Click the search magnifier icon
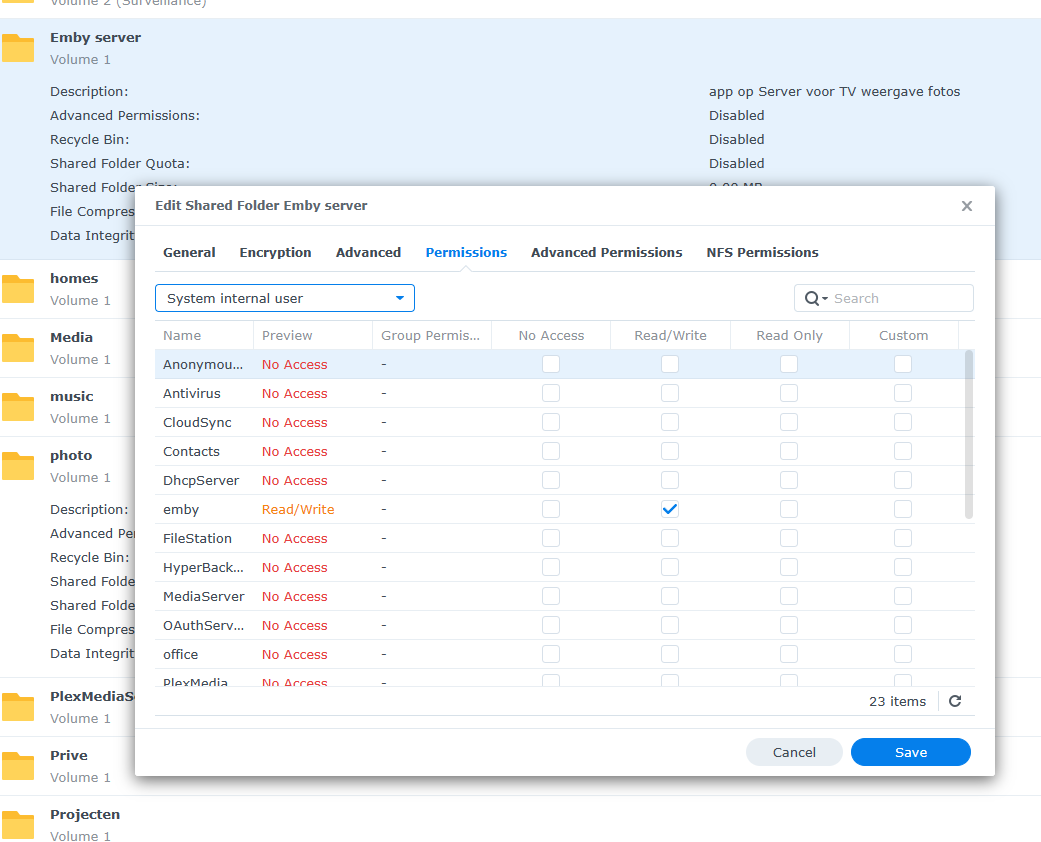Viewport: 1041px width, 842px height. pos(811,298)
